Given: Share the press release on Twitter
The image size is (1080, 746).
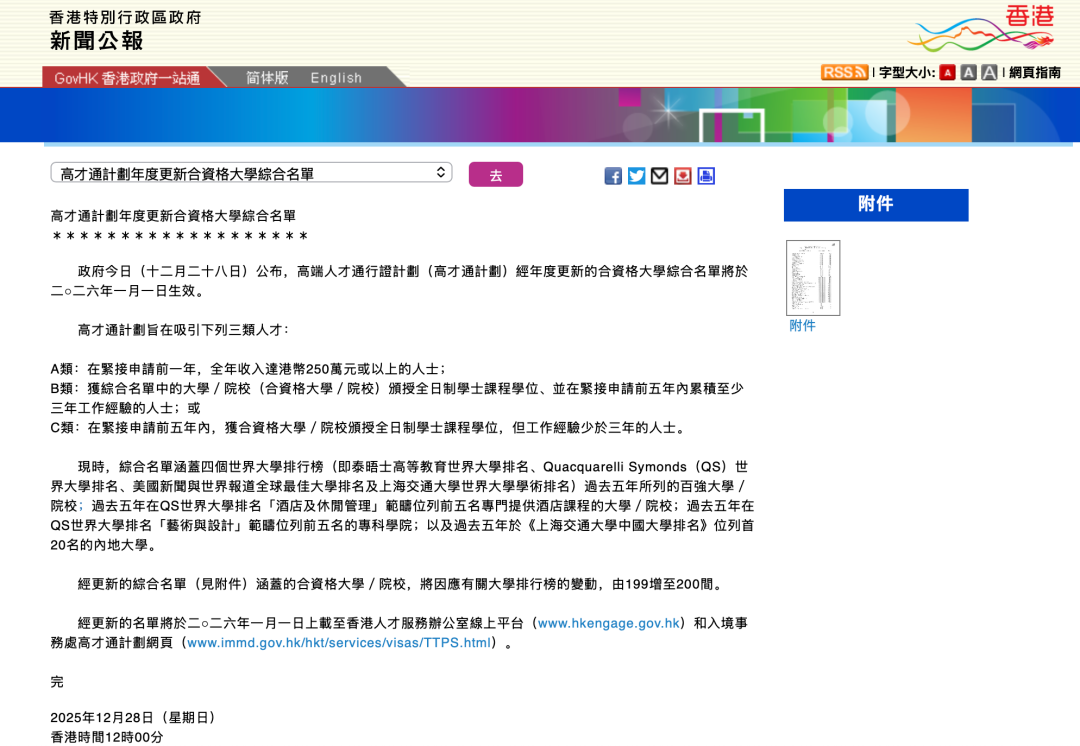Looking at the screenshot, I should coord(636,176).
